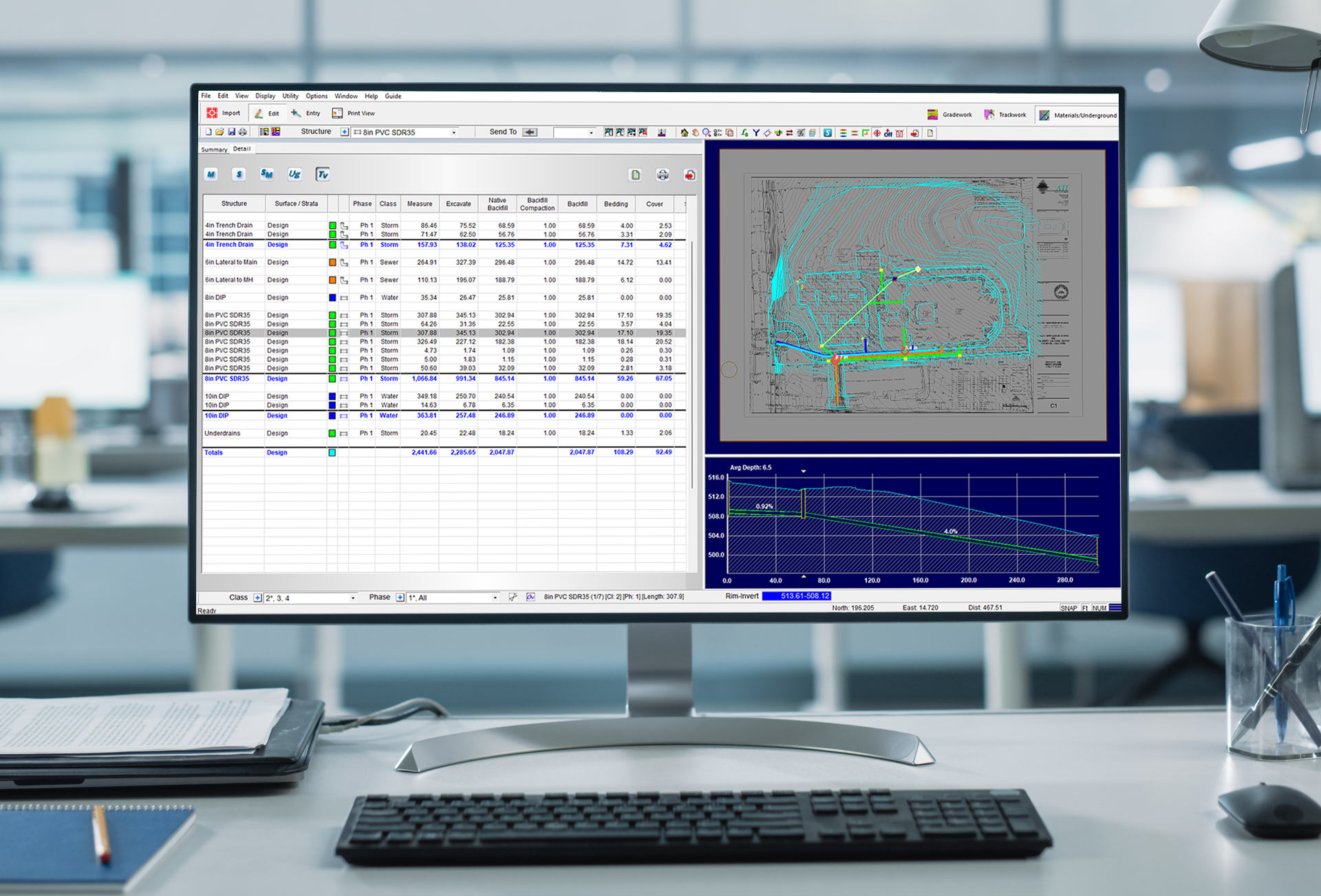
Task: Open the Structure dropdown showing 8in PVC SDR35
Action: [405, 132]
